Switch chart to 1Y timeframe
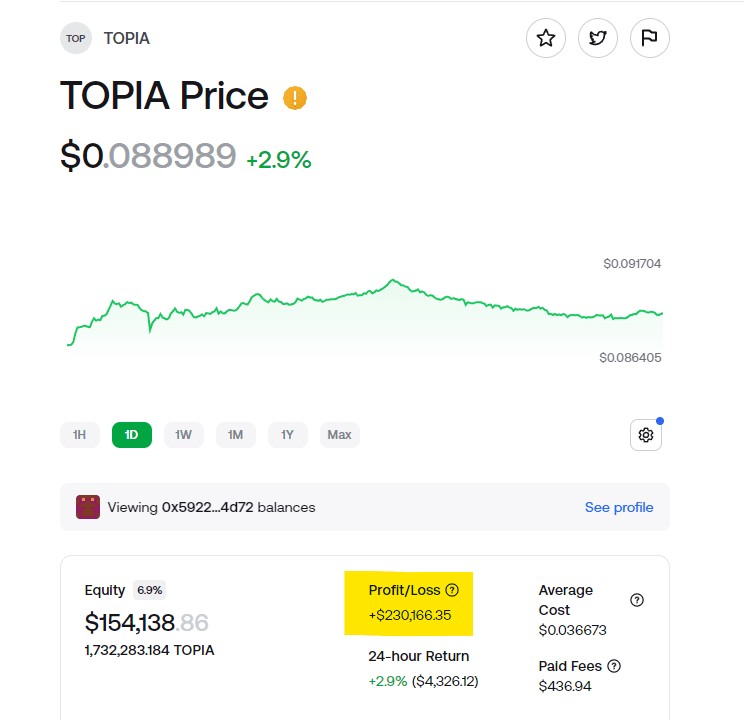Image resolution: width=744 pixels, height=720 pixels. coord(288,435)
